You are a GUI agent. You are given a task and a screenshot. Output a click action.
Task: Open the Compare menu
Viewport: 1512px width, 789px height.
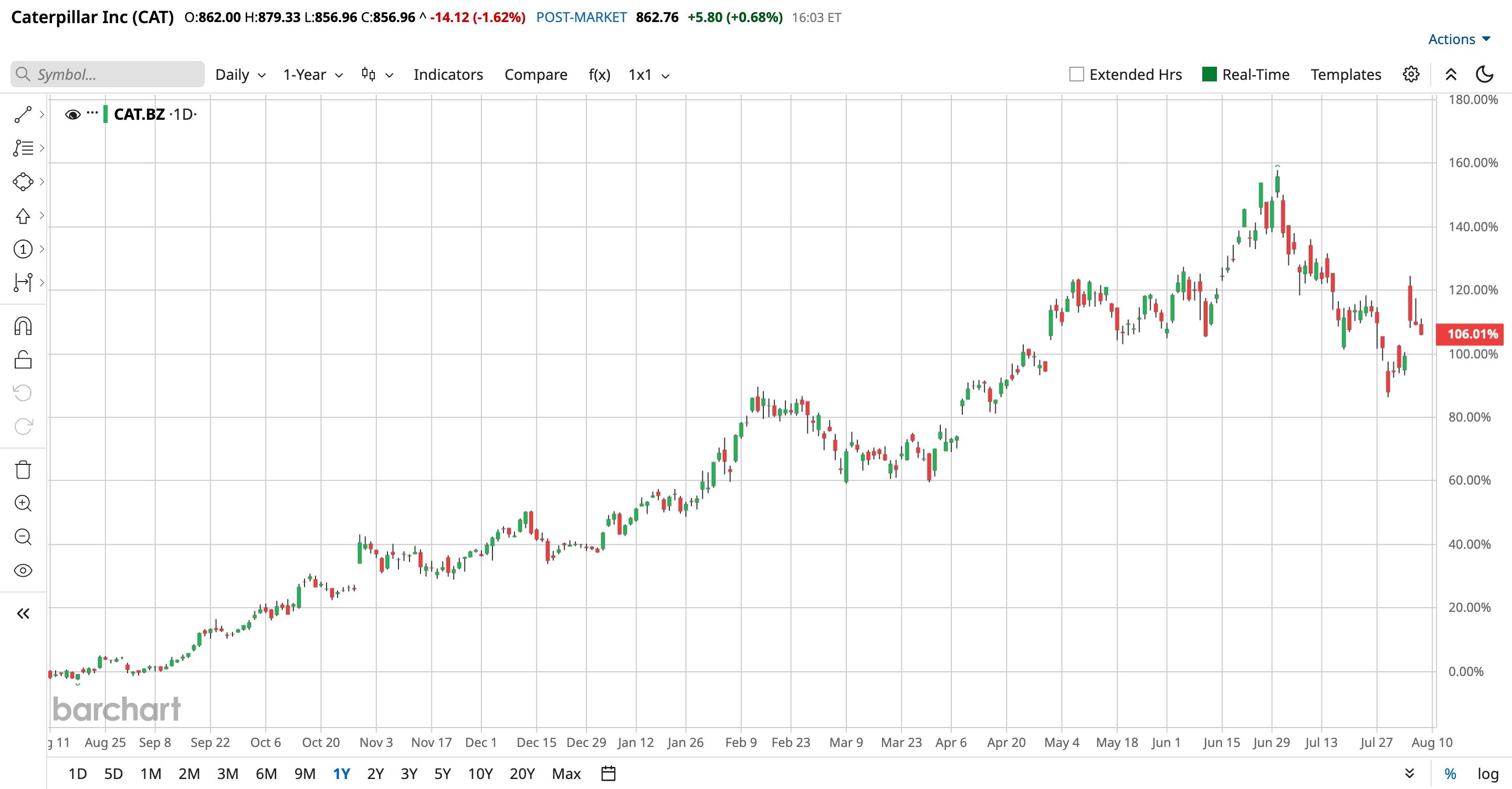click(536, 75)
